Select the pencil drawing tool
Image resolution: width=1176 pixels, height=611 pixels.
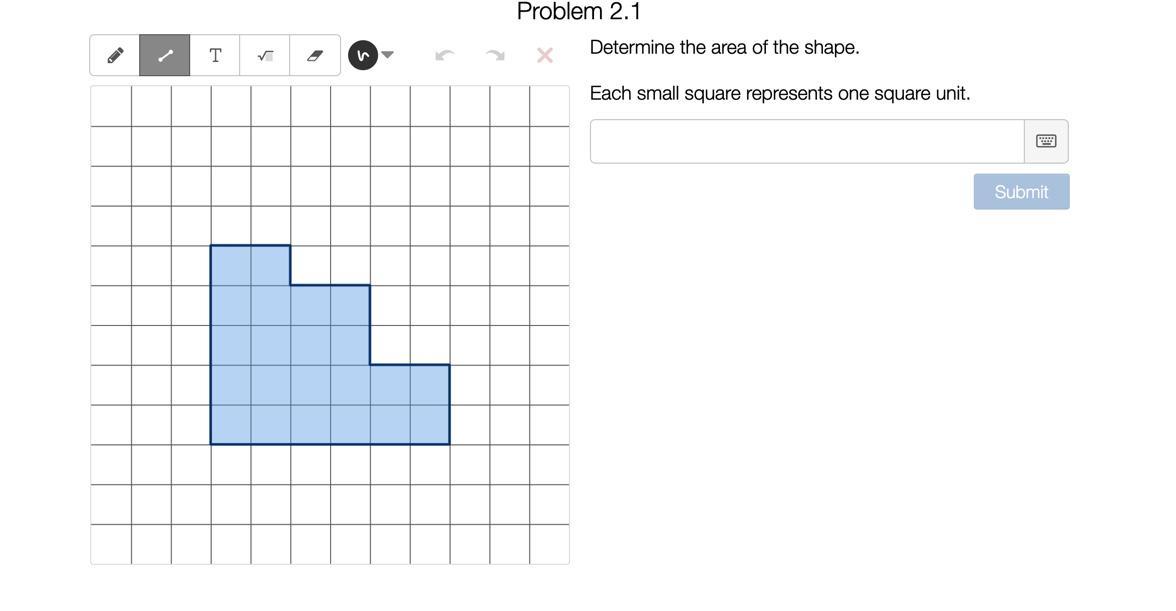(115, 56)
